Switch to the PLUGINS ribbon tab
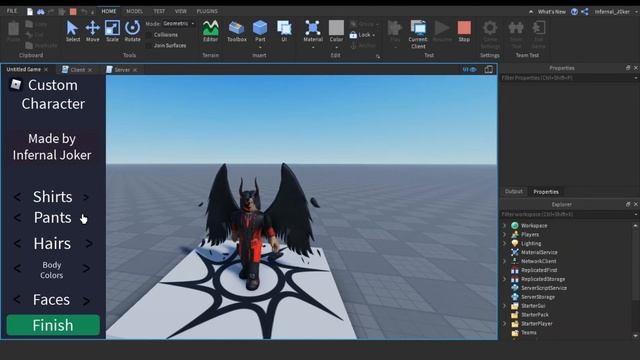This screenshot has height=360, width=640. pyautogui.click(x=207, y=11)
